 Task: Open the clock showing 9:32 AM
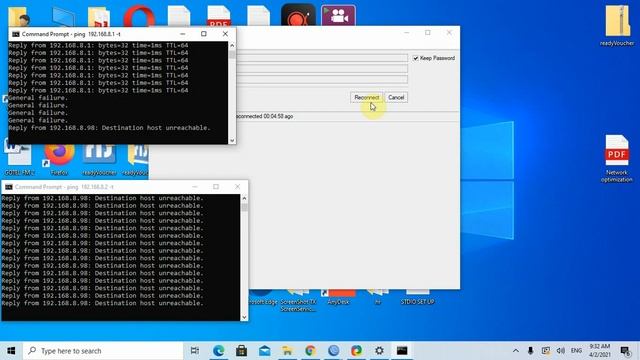point(599,351)
